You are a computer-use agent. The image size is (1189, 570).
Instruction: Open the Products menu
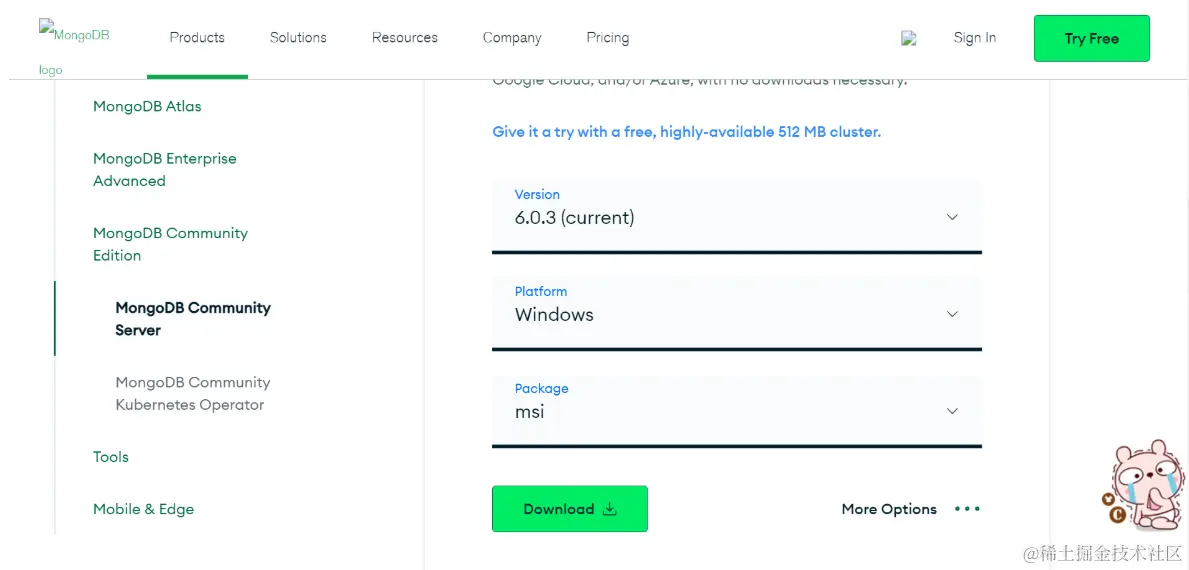coord(197,38)
